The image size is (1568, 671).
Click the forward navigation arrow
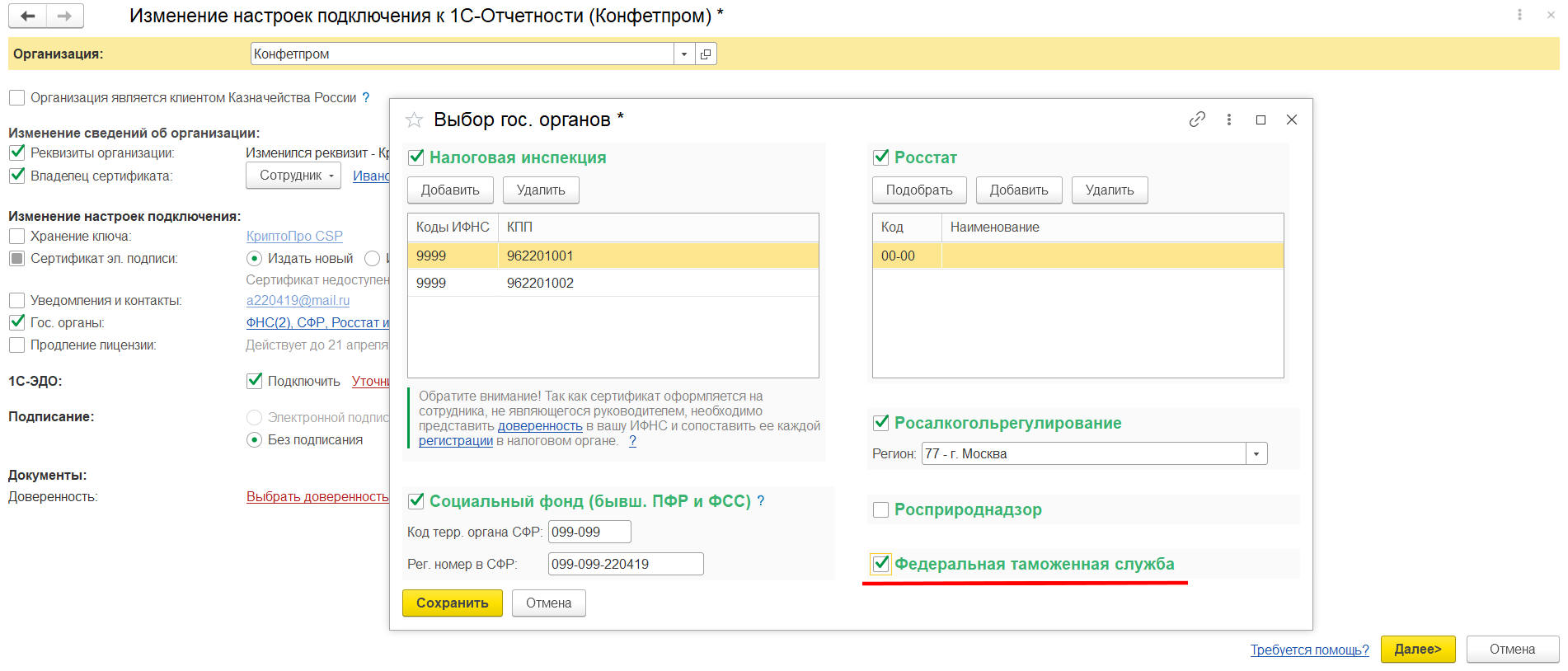[x=64, y=16]
